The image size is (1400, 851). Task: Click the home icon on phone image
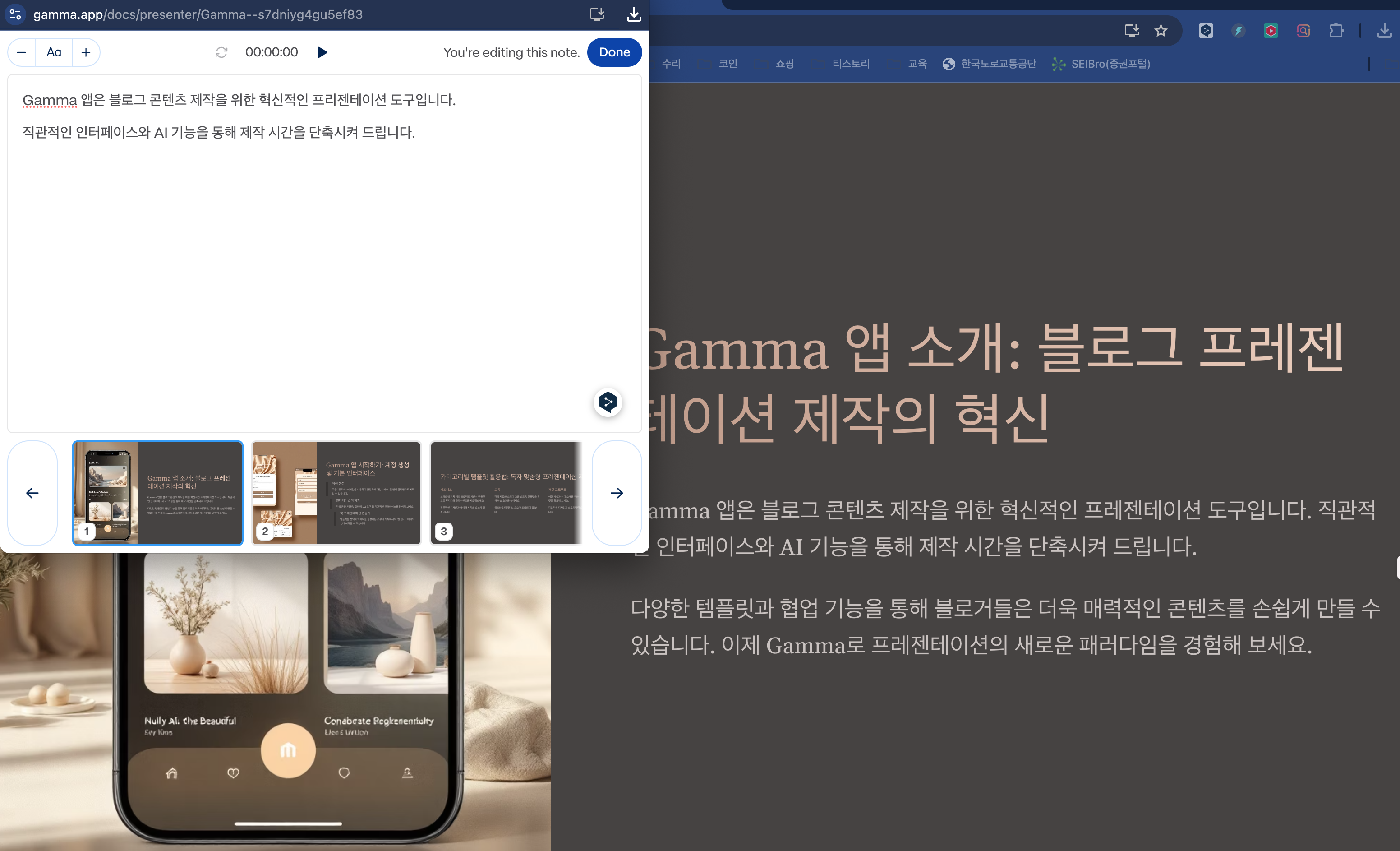coord(171,773)
